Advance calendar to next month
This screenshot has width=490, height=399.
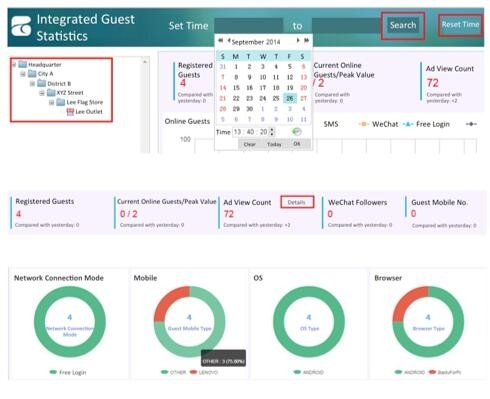[298, 40]
